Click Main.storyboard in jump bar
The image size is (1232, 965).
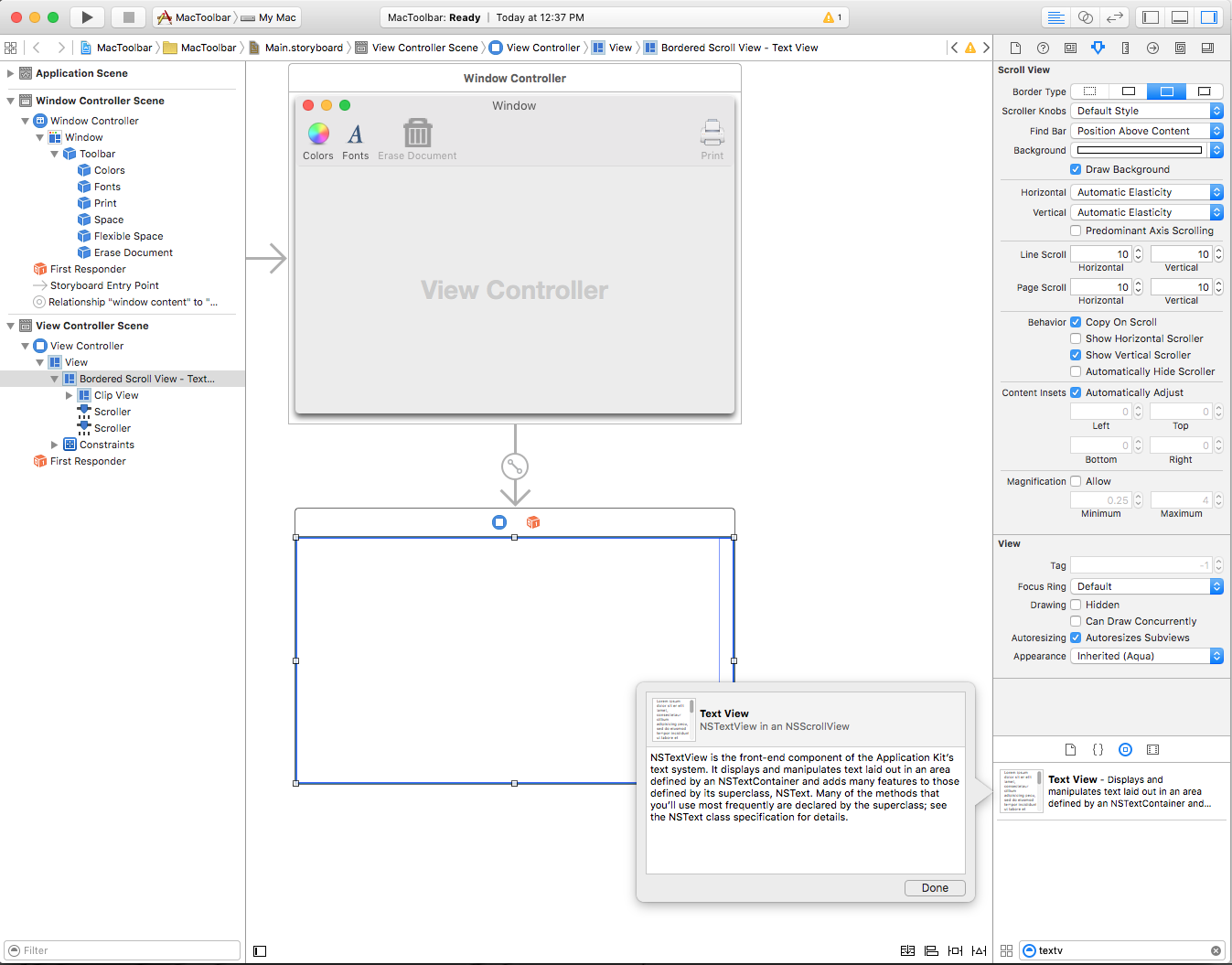click(296, 48)
